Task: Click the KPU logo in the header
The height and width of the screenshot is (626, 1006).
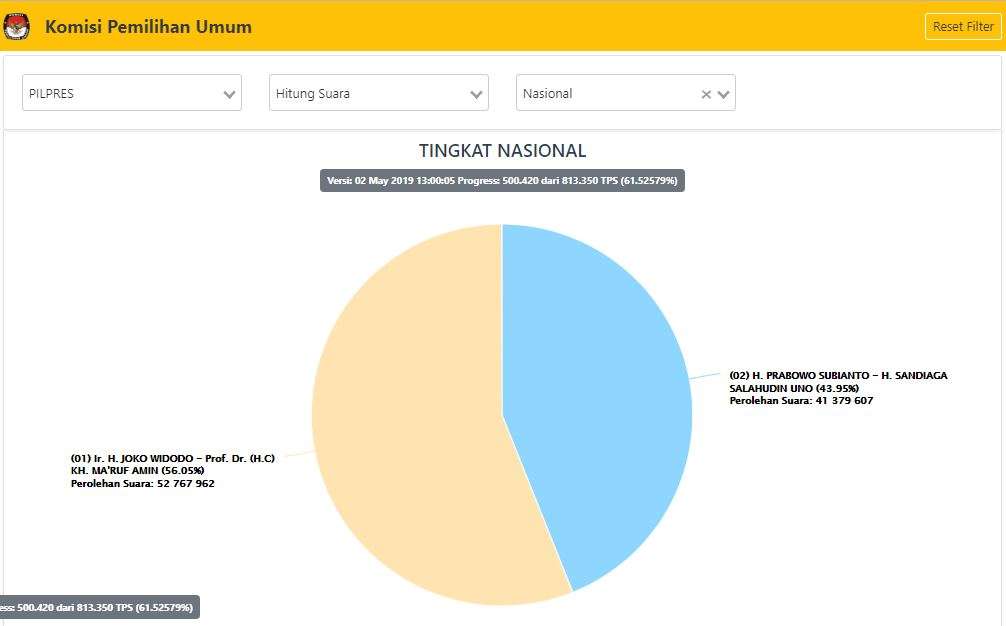Action: point(17,27)
